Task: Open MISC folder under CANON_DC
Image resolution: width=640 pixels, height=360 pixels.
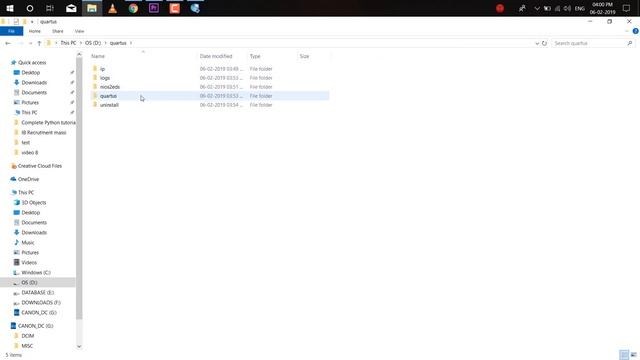Action: (27, 346)
